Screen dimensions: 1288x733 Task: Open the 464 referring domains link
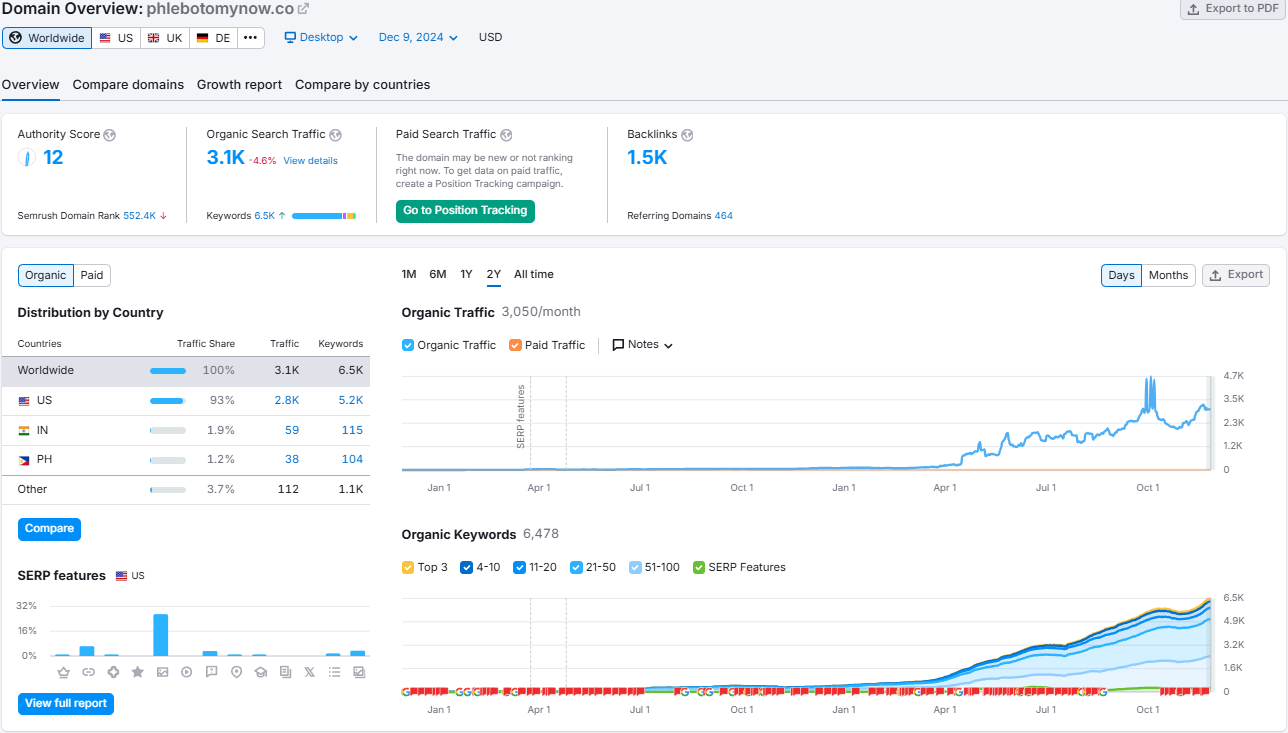pyautogui.click(x=723, y=216)
